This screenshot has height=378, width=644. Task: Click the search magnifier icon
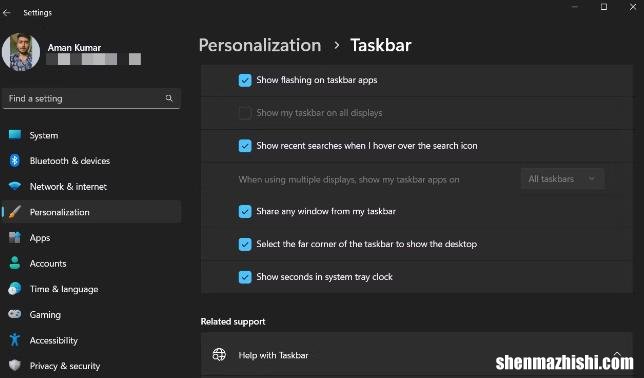tap(169, 98)
